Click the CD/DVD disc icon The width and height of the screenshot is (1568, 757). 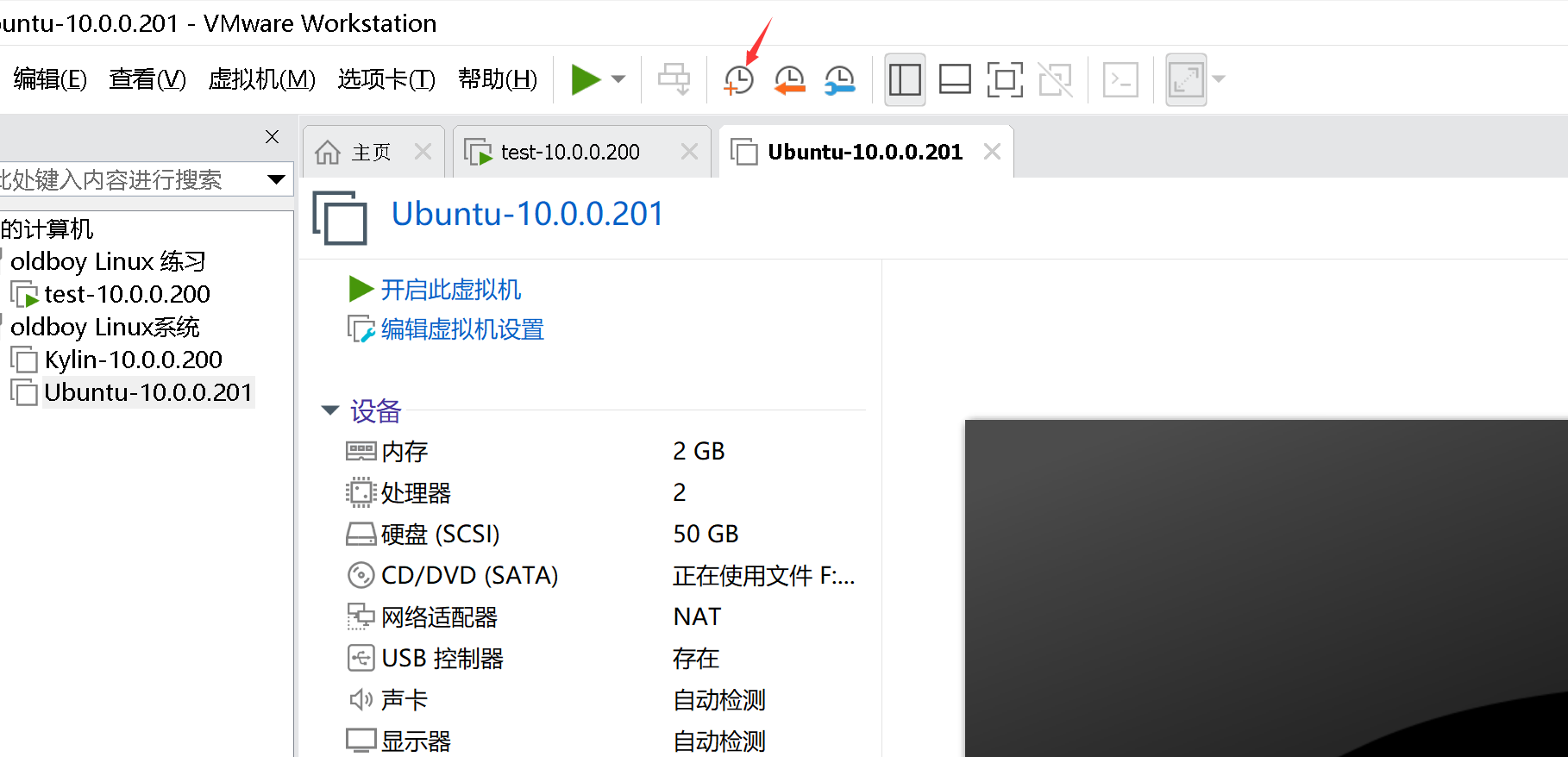(361, 575)
